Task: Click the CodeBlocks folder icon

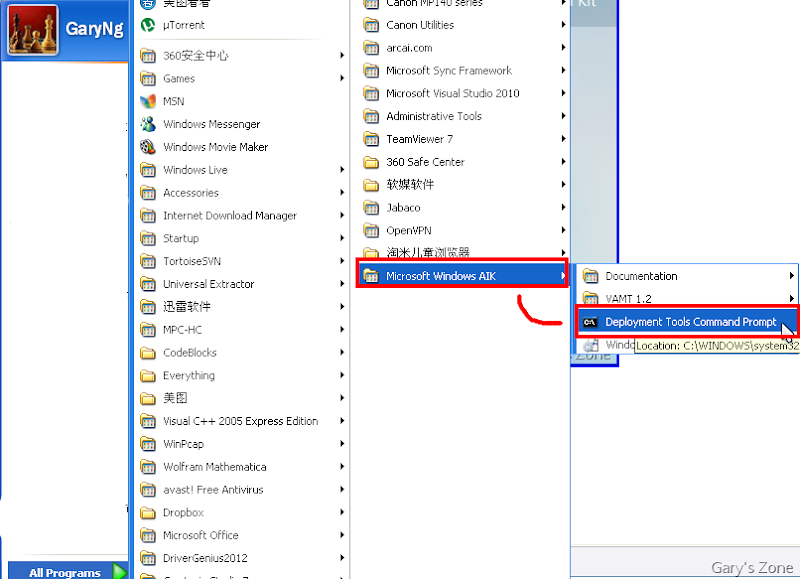Action: 148,353
